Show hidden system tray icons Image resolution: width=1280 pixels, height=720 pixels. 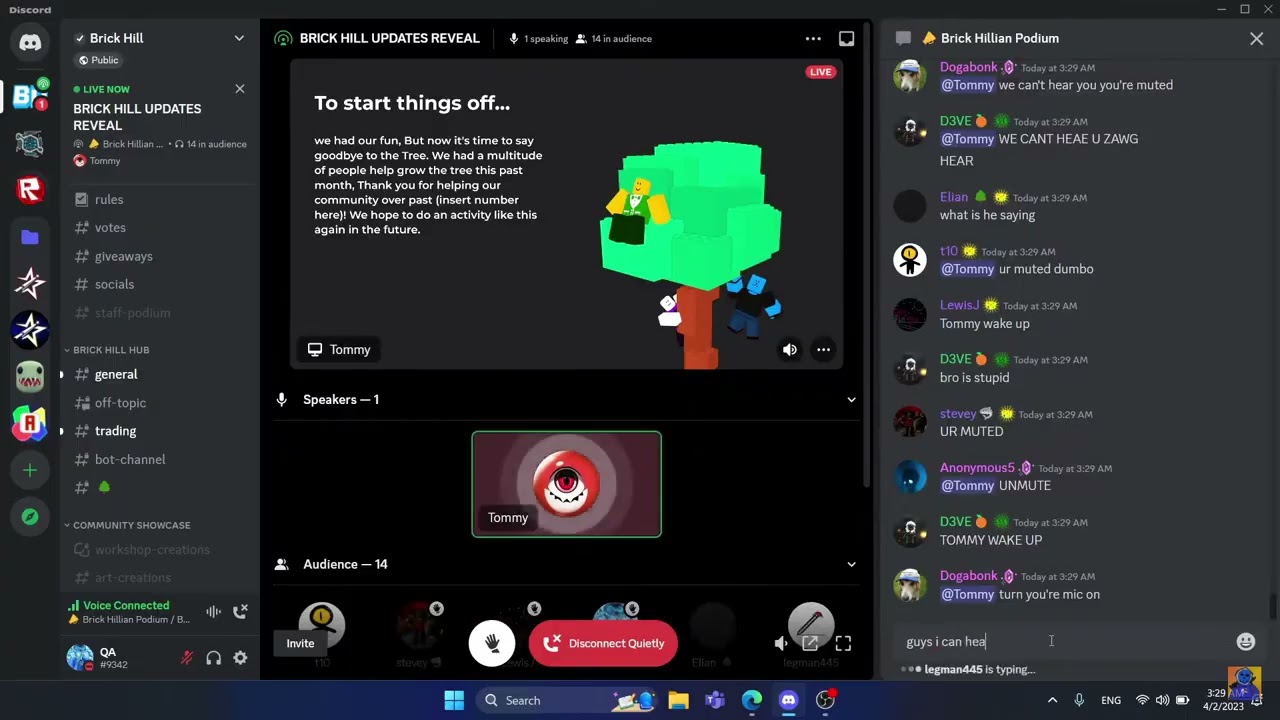(1052, 700)
